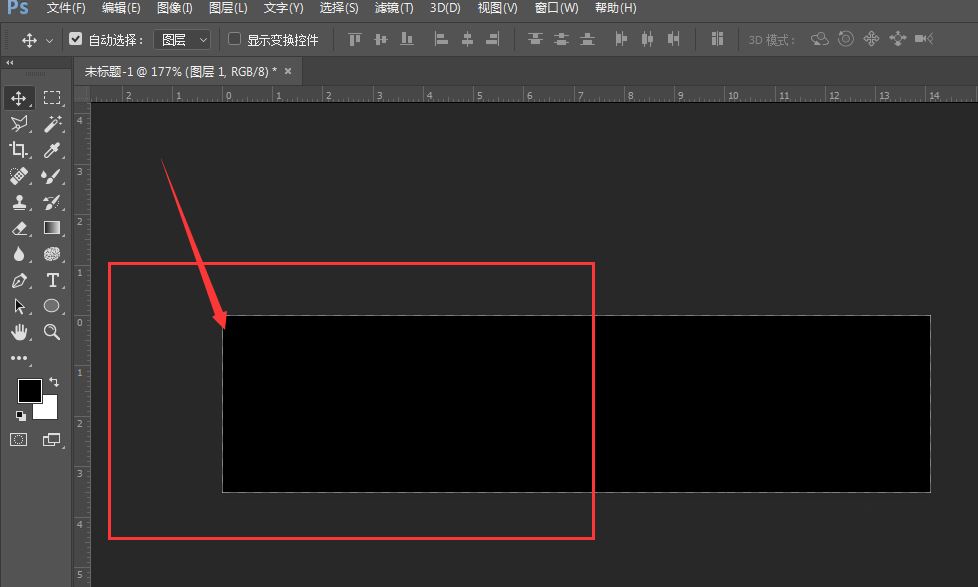Swap foreground and background colors
Screen dimensions: 978x587
(x=54, y=381)
